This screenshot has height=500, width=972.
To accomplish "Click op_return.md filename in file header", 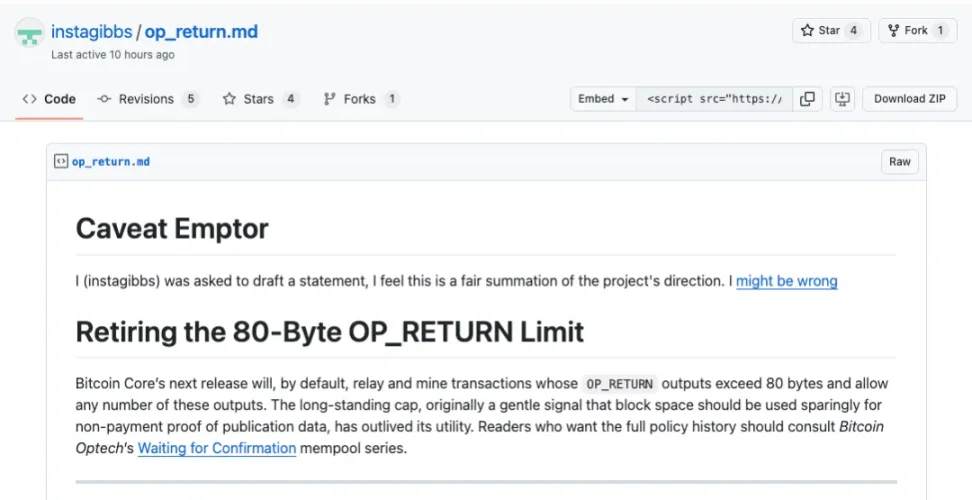I will point(111,162).
